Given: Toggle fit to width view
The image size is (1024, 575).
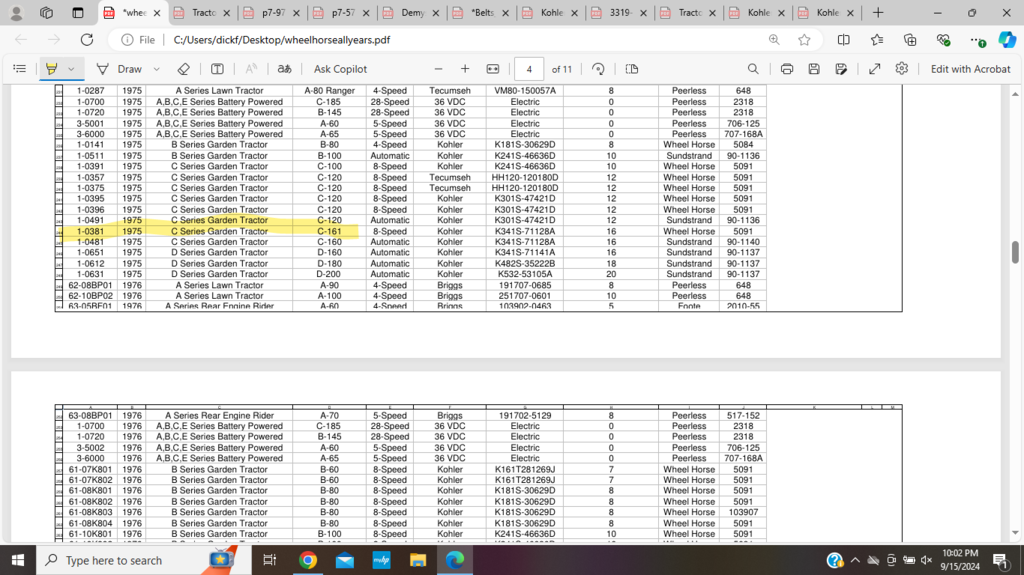Looking at the screenshot, I should click(x=492, y=69).
